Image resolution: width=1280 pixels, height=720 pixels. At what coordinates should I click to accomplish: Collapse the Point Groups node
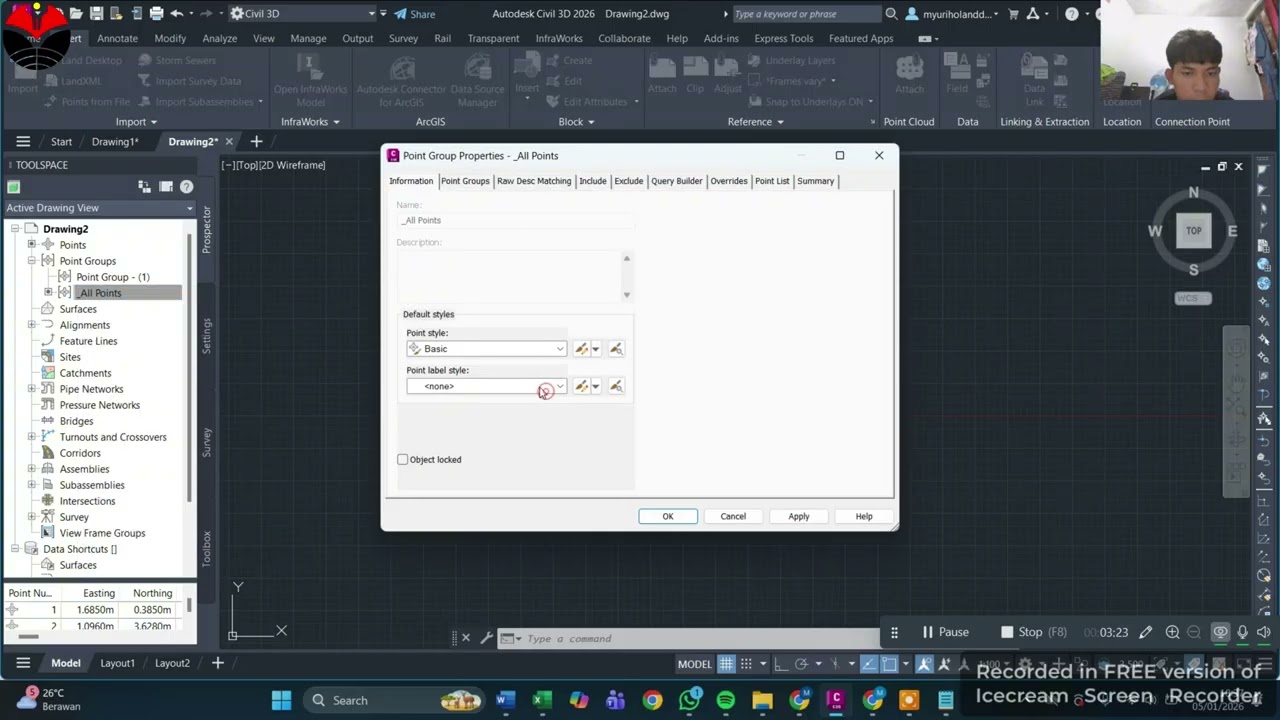click(x=32, y=261)
